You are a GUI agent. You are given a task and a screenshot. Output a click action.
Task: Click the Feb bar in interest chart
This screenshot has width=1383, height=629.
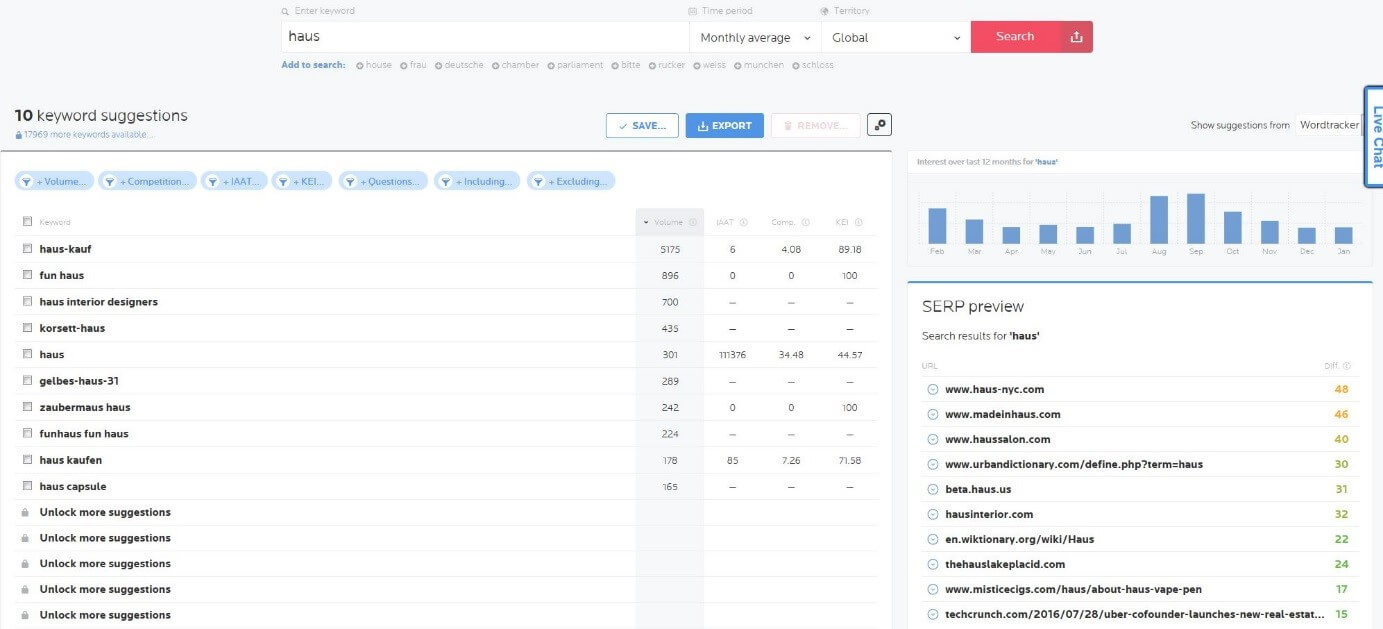[937, 226]
